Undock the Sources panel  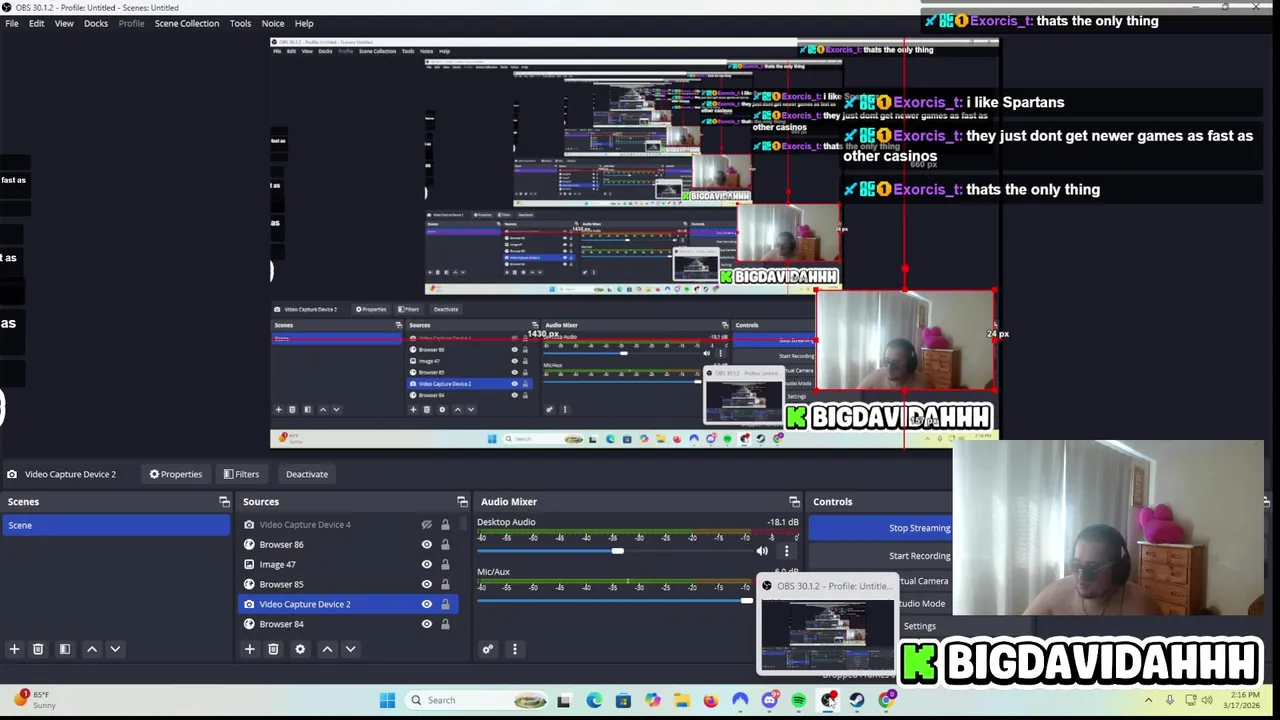(x=462, y=502)
